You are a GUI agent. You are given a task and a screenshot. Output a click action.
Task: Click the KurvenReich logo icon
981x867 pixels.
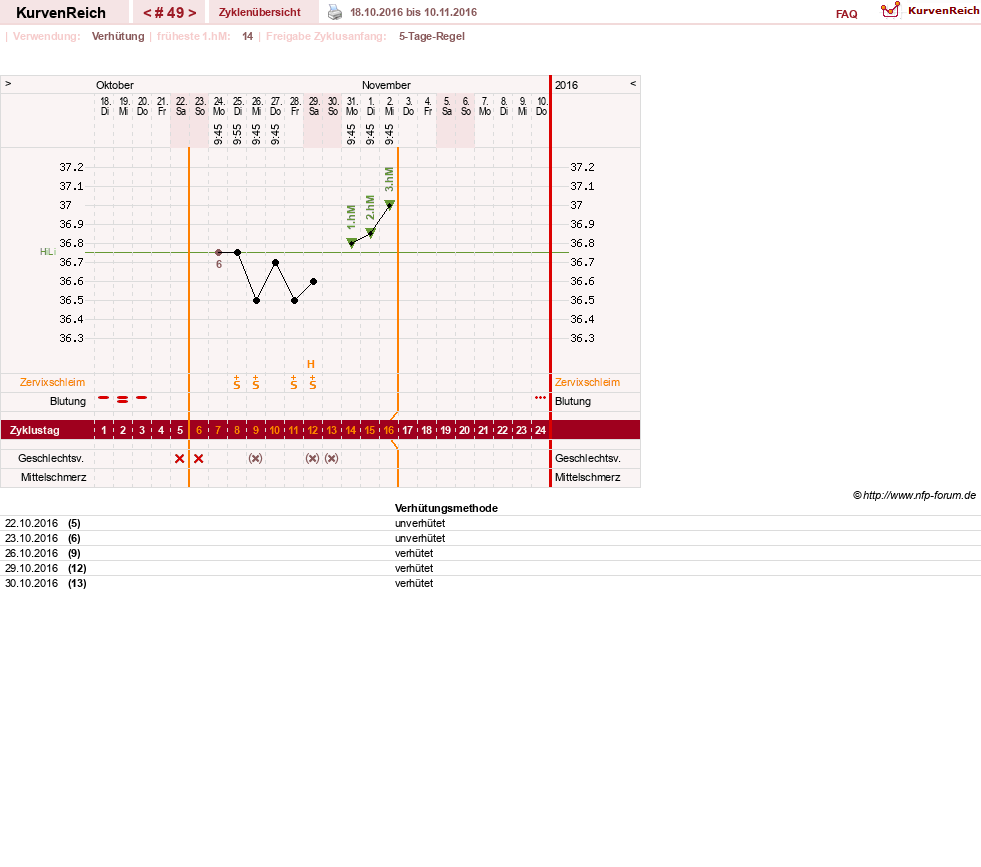pos(890,10)
